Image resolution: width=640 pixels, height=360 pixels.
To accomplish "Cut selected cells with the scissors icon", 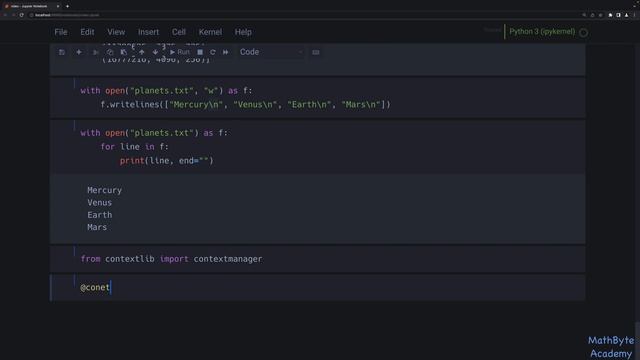I will (x=96, y=52).
